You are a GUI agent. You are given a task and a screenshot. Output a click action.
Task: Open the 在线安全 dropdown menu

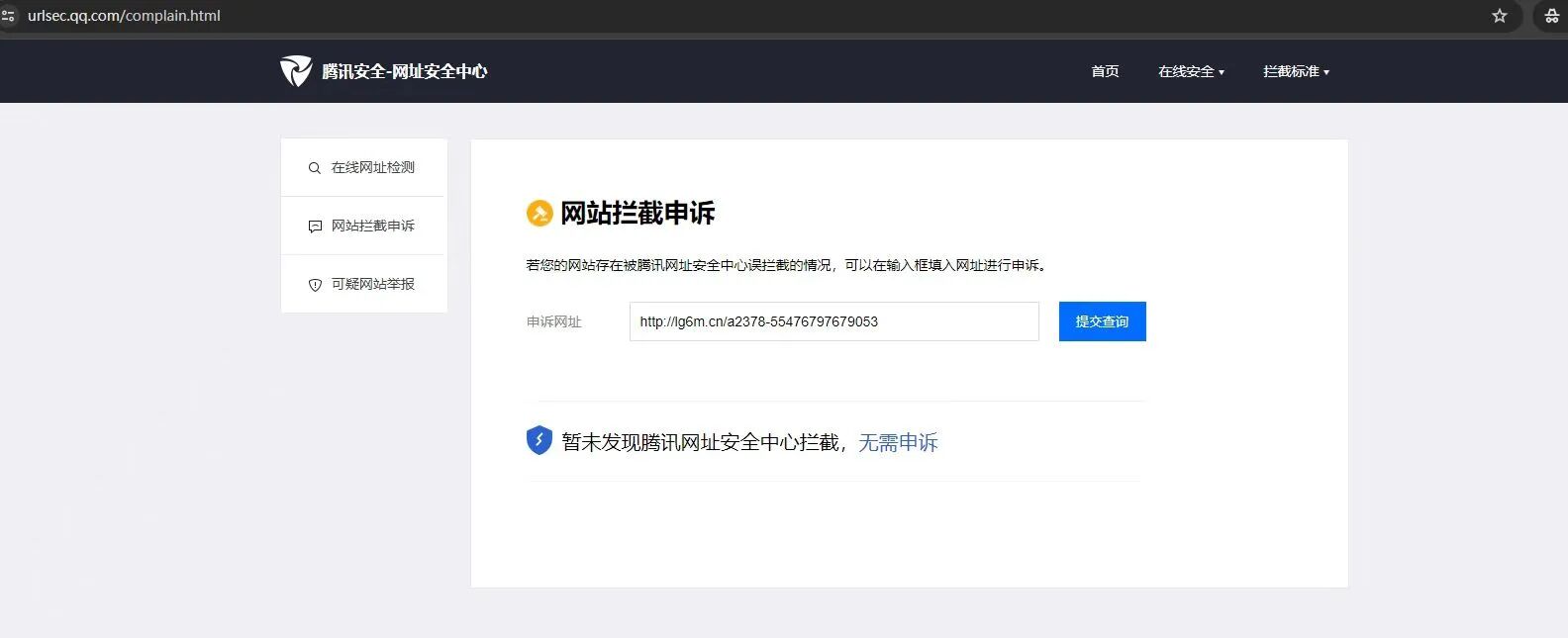click(x=1191, y=71)
